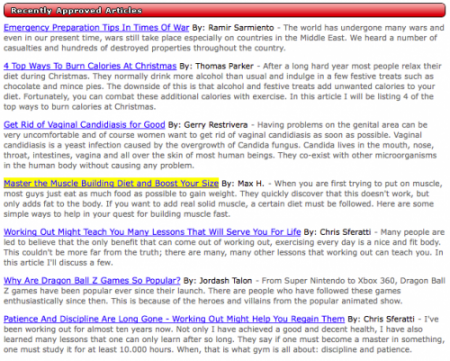The width and height of the screenshot is (450, 361).
Task: Click author name 'Jordash Talon'
Action: click(226, 281)
